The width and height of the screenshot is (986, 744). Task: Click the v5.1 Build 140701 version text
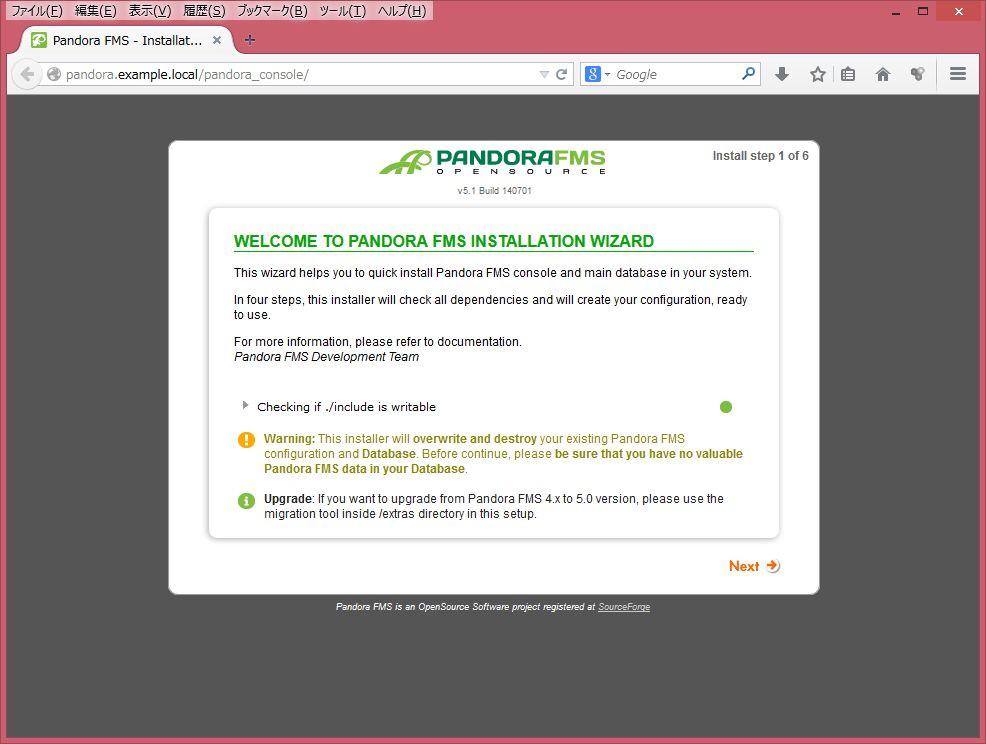[494, 191]
